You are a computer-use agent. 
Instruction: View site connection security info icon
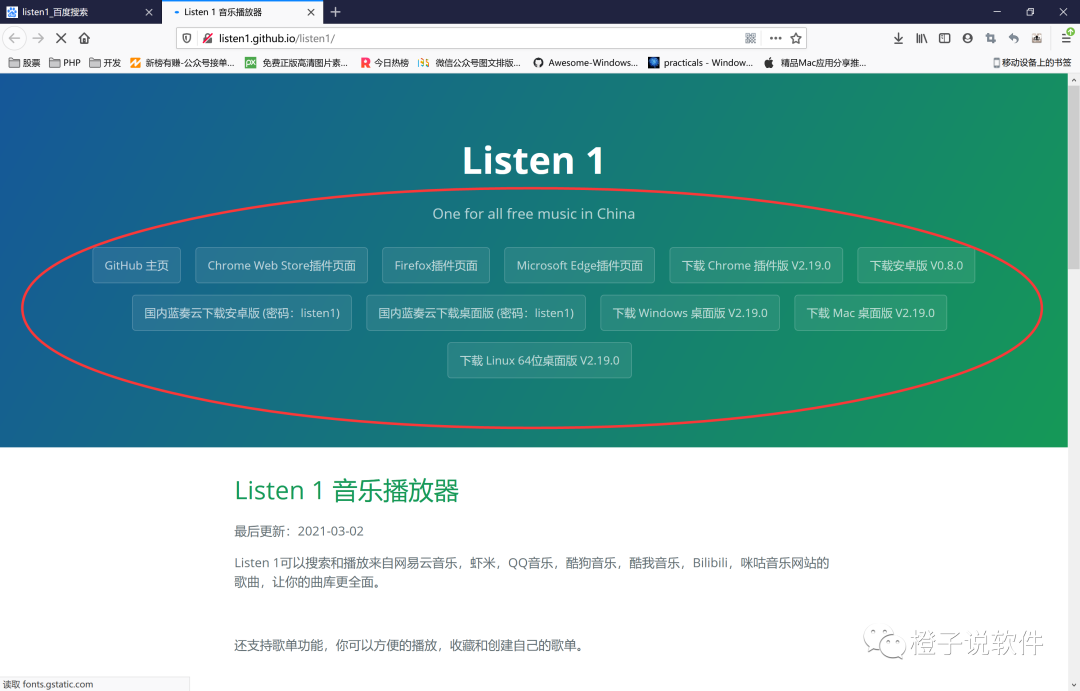coord(207,39)
